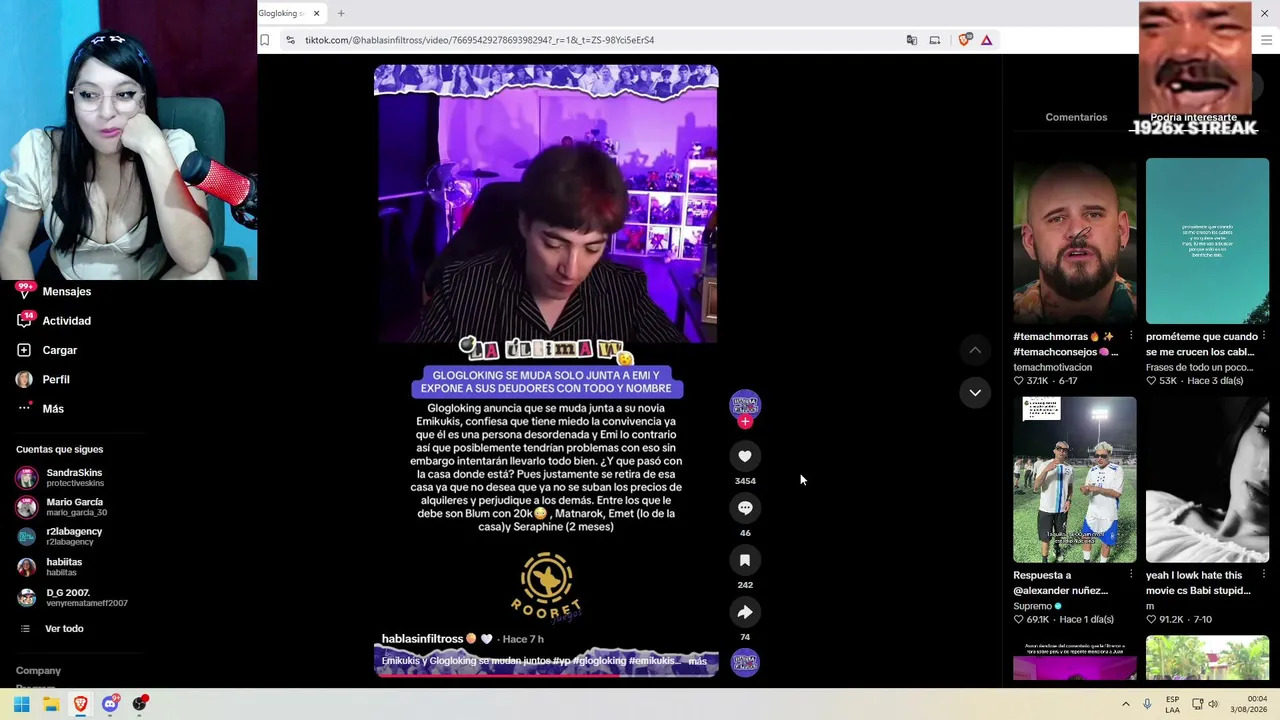The image size is (1280, 720).
Task: Expand the Más menu in the sidebar
Action: click(x=41, y=409)
